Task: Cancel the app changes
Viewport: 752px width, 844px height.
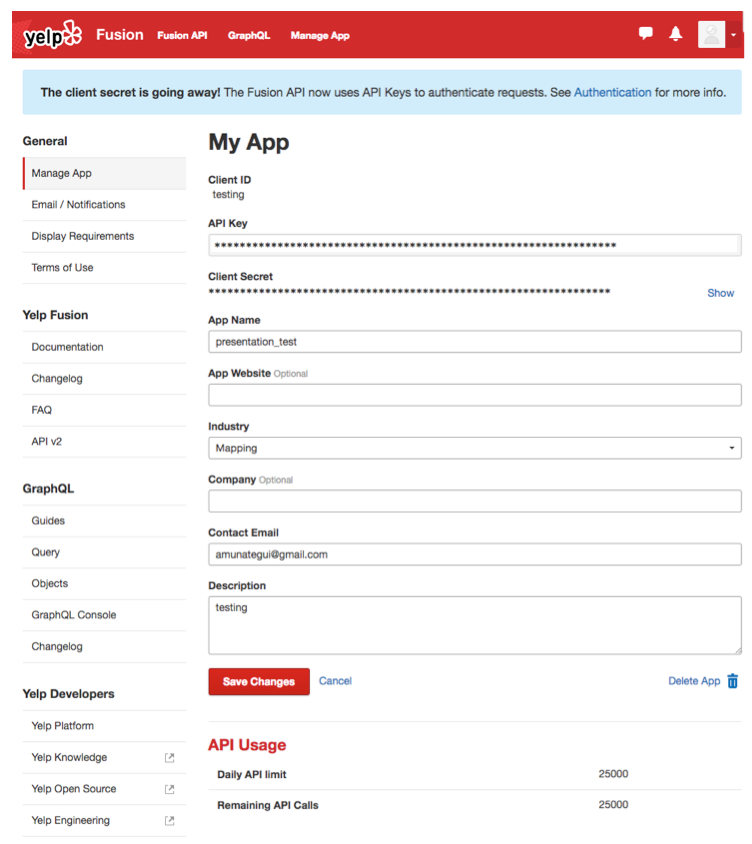Action: 335,681
